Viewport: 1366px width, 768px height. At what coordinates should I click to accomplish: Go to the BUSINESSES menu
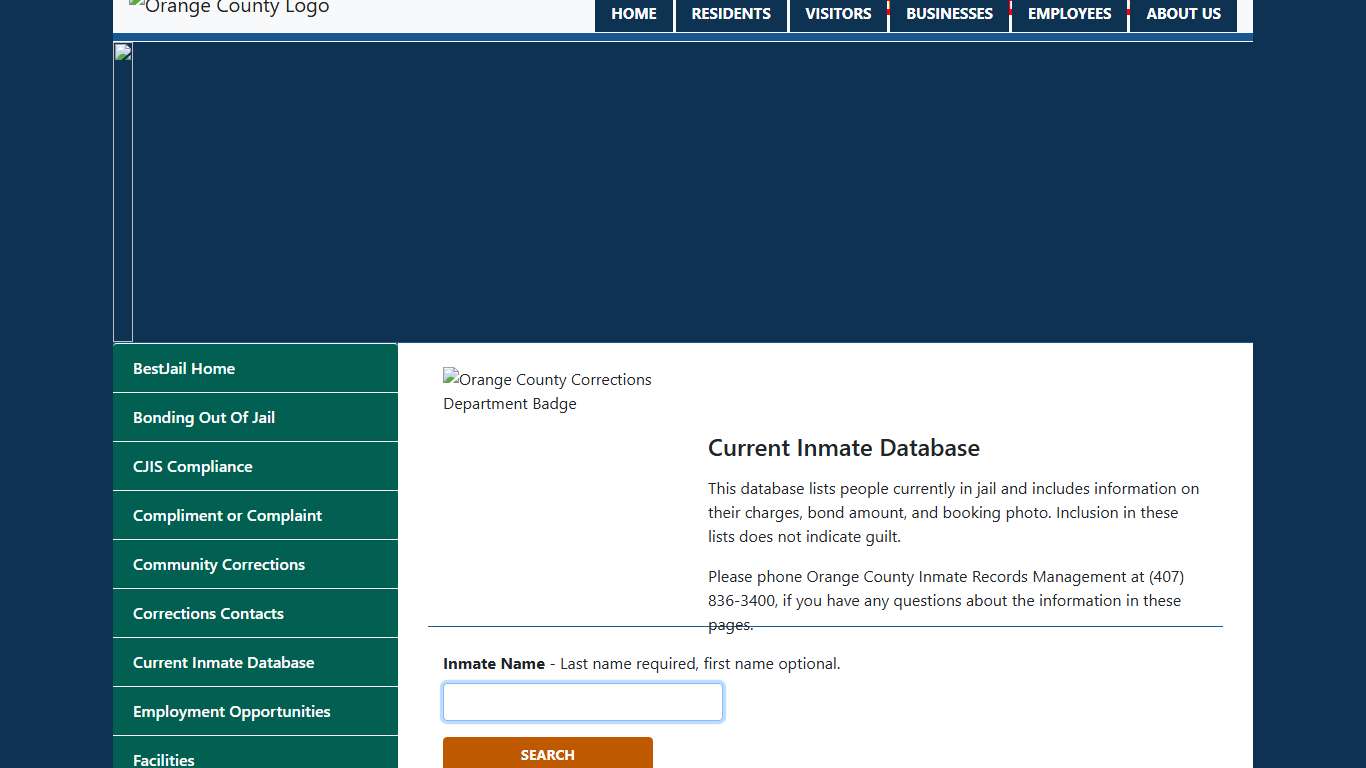coord(949,15)
